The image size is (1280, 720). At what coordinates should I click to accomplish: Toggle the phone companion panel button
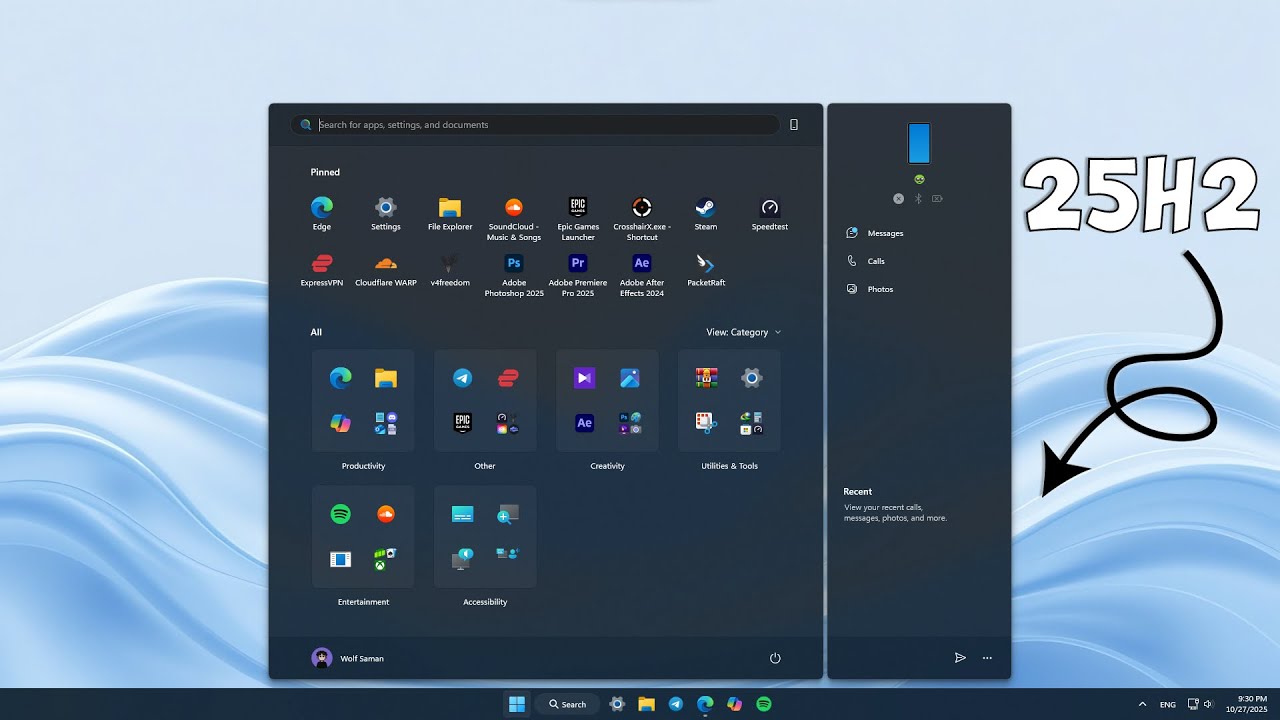click(794, 125)
